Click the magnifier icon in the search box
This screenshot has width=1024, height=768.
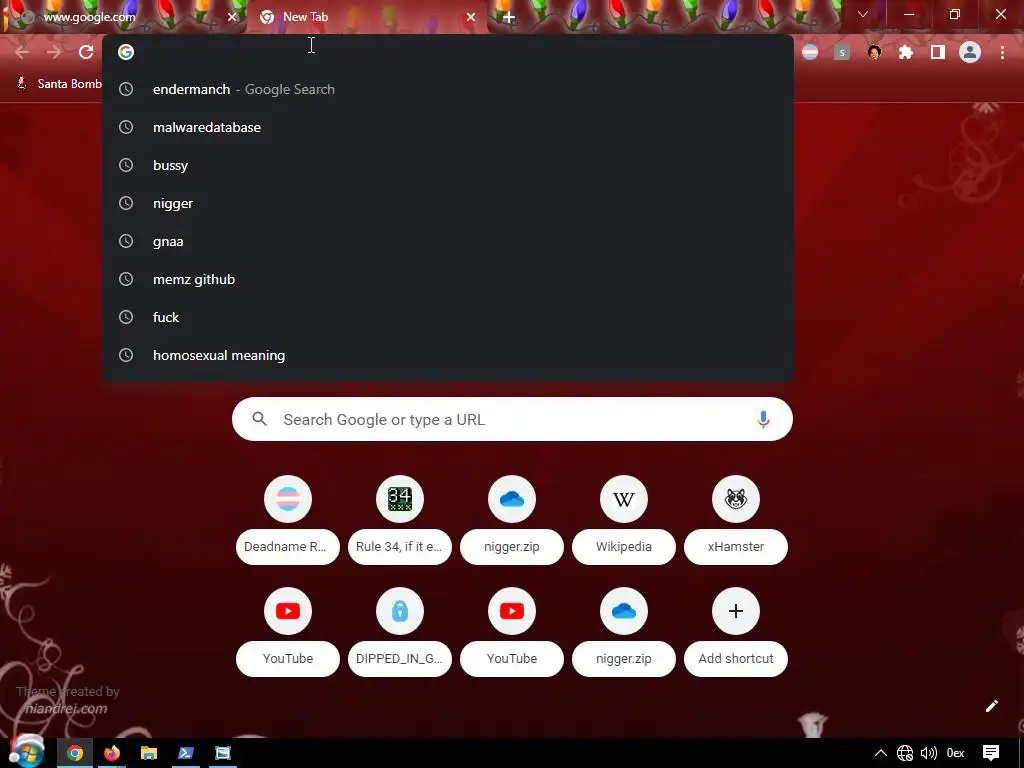coord(259,419)
